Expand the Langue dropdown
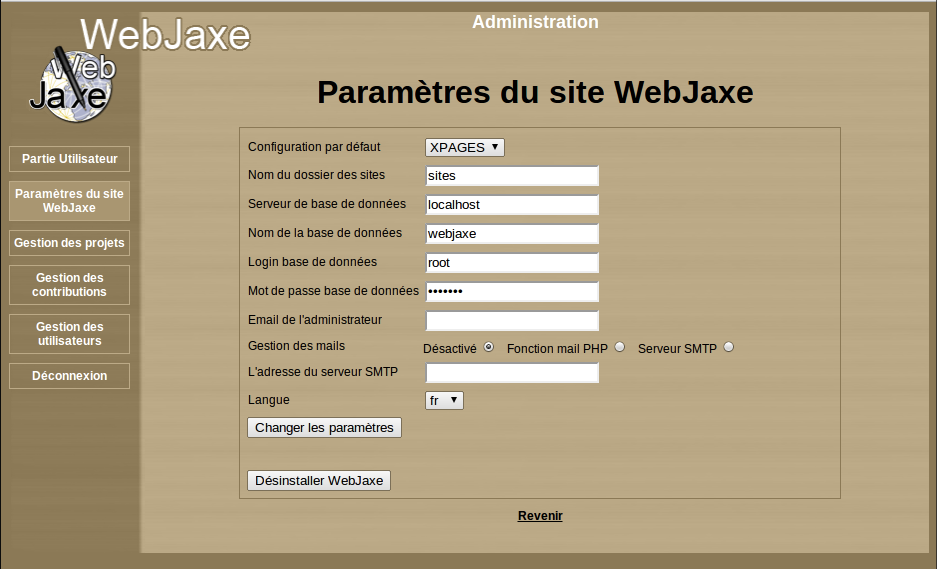This screenshot has width=937, height=569. coord(444,400)
